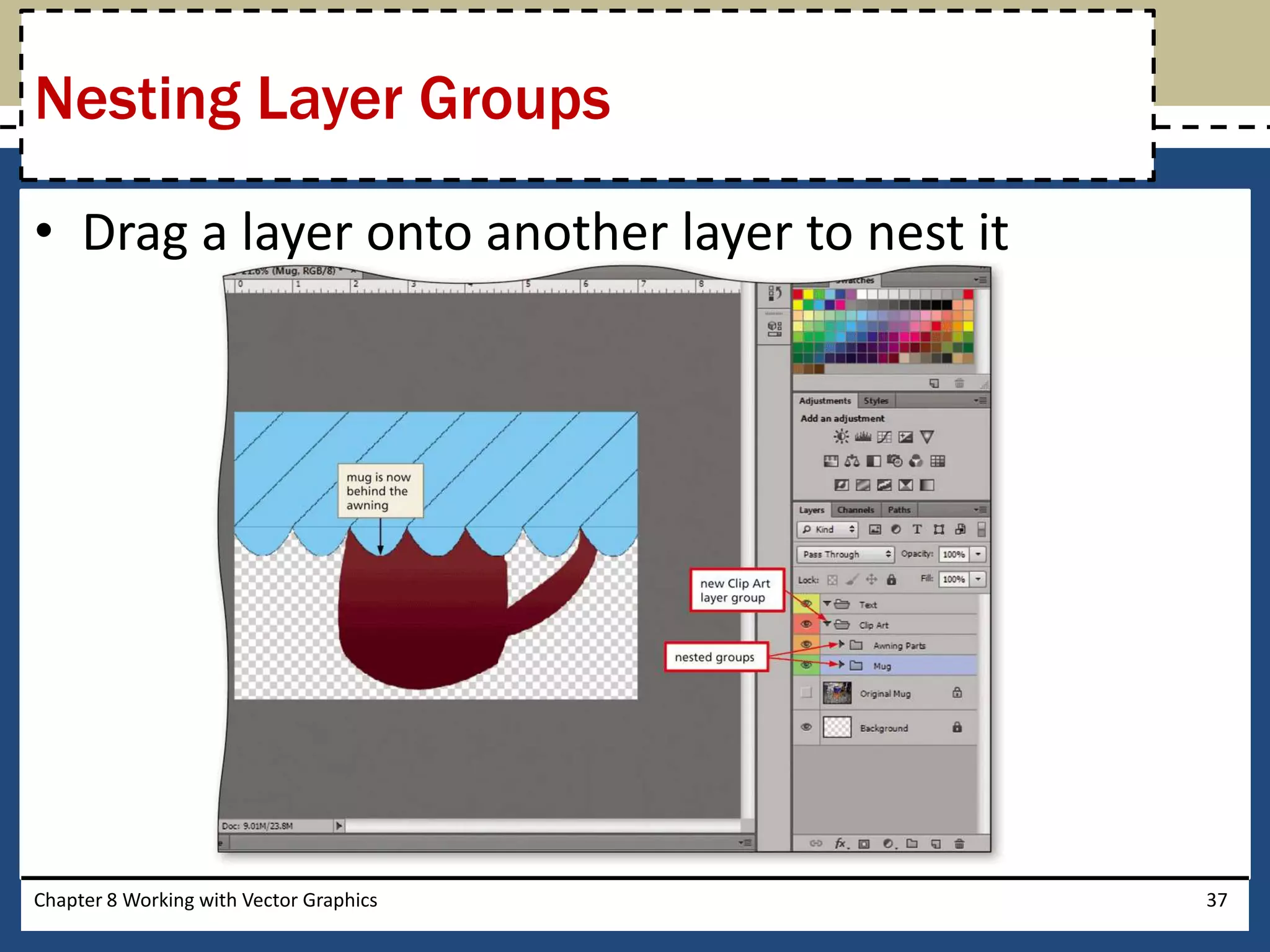
Task: Filter layers by type layers
Action: point(917,529)
